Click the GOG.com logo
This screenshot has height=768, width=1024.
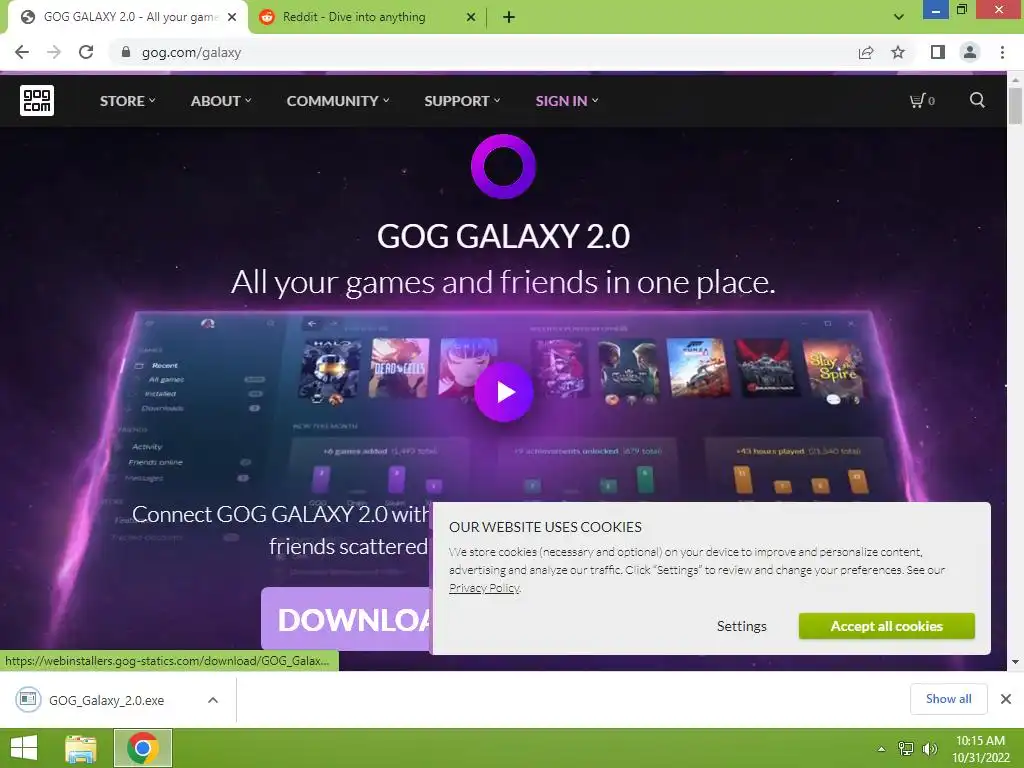pyautogui.click(x=37, y=101)
